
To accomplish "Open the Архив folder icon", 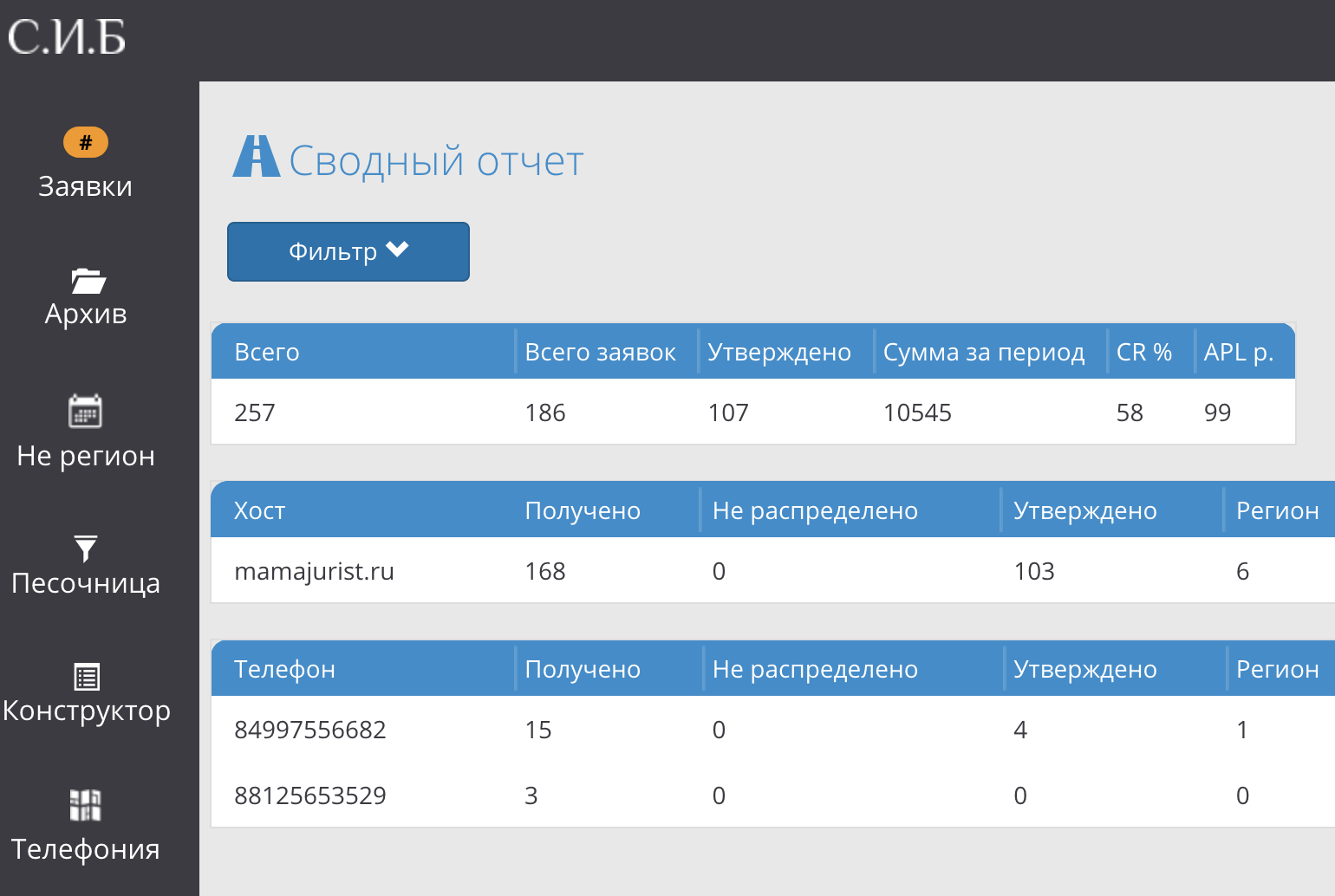I will point(88,281).
